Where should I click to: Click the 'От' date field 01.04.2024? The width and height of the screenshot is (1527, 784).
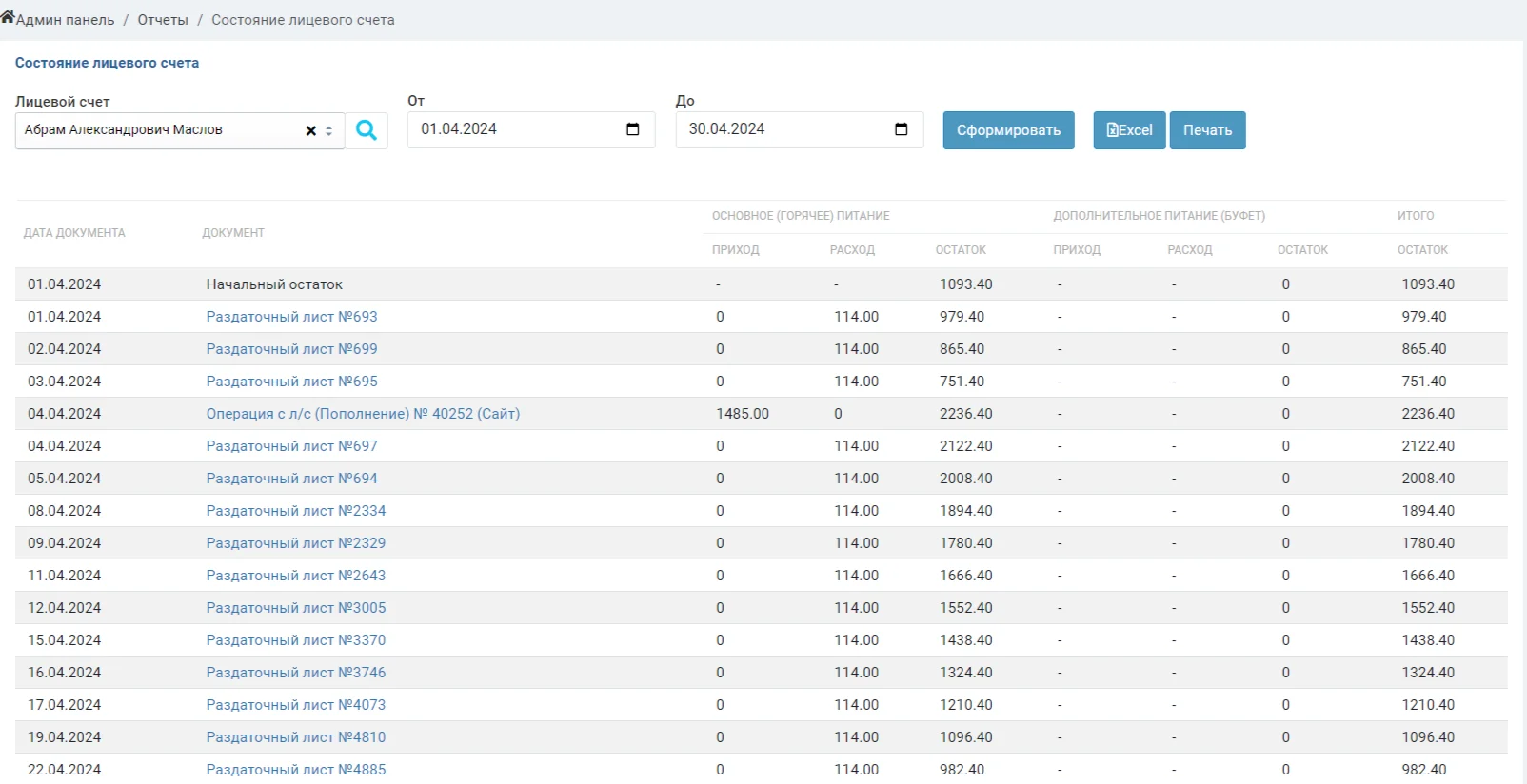(x=531, y=129)
